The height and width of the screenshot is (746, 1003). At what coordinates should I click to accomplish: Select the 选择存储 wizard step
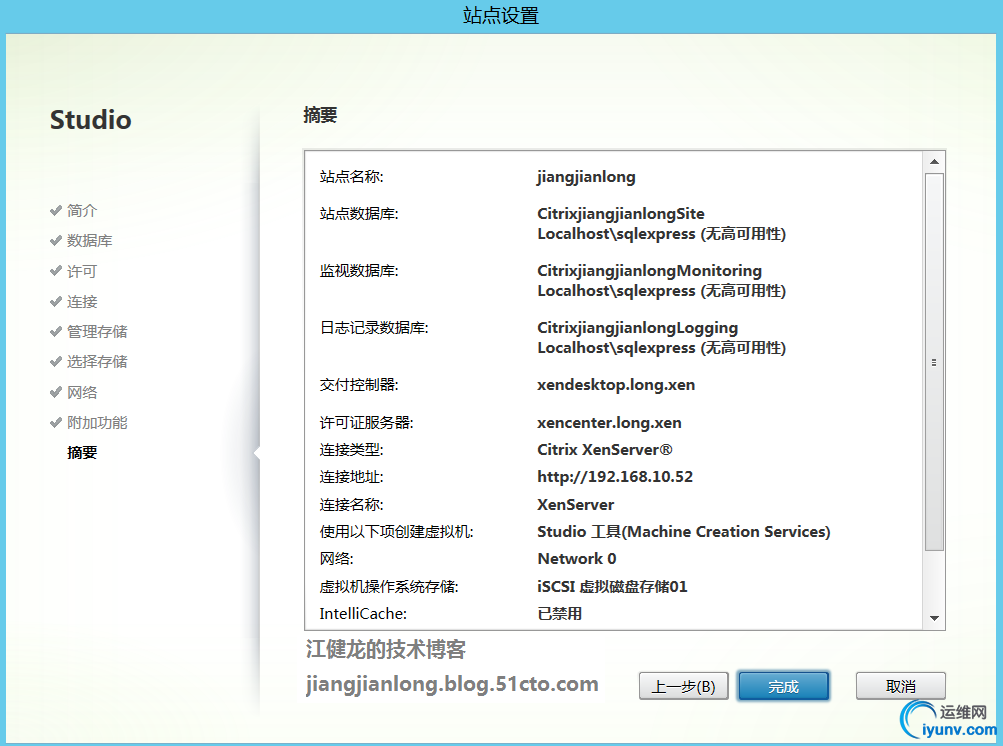(x=97, y=361)
